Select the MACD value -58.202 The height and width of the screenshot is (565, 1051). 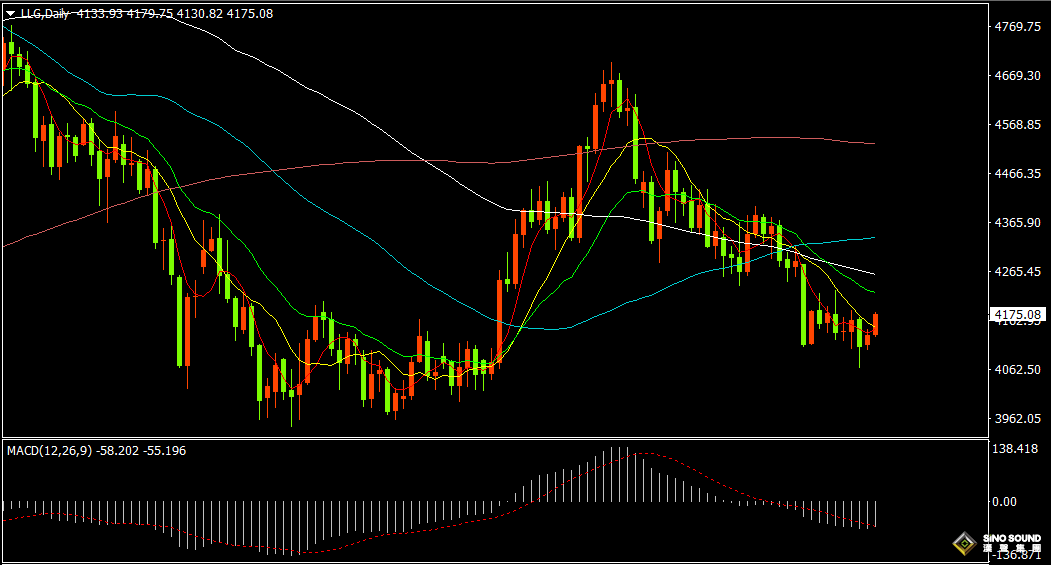tap(118, 451)
